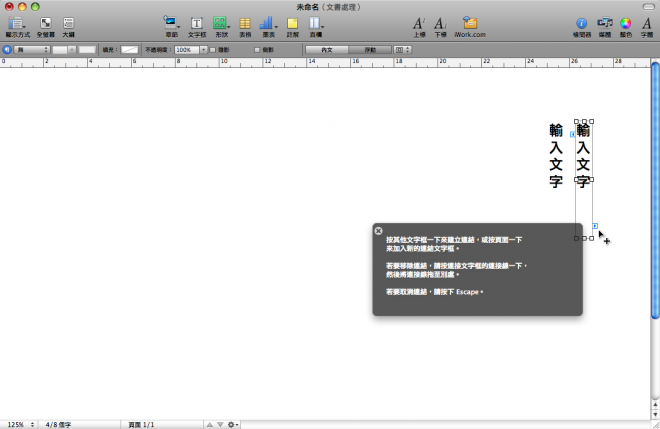This screenshot has width=660, height=429.
Task: Insert a 文字框 text box
Action: [x=196, y=23]
